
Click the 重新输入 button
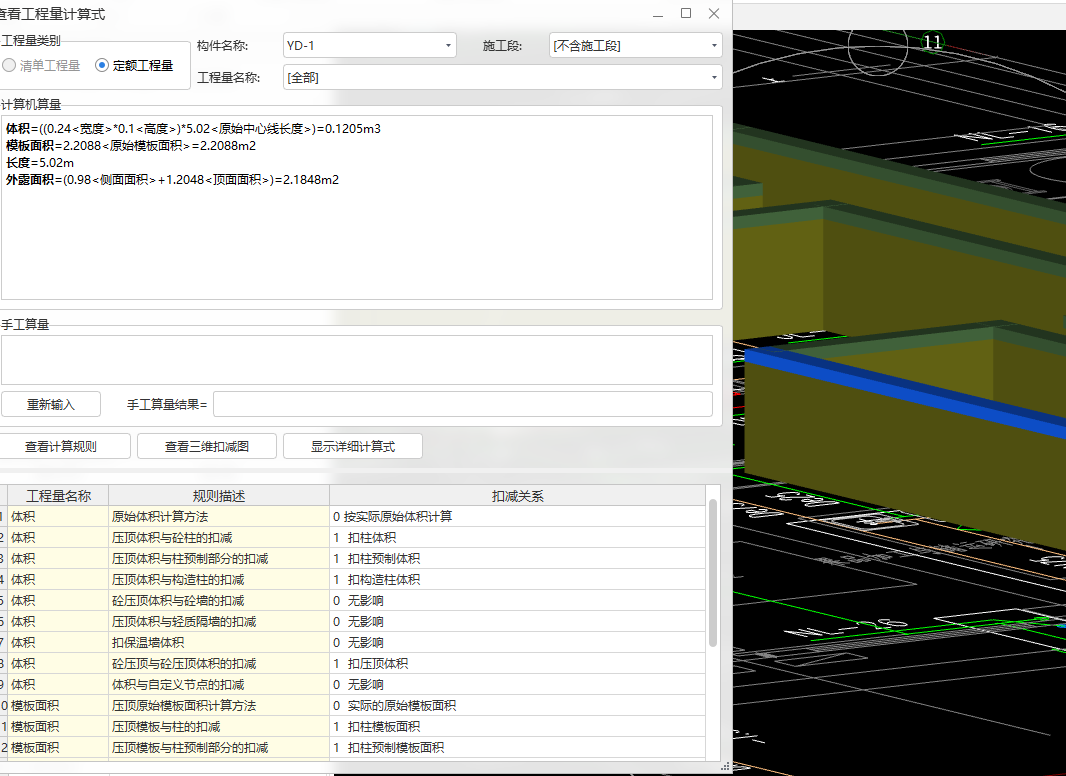[51, 405]
